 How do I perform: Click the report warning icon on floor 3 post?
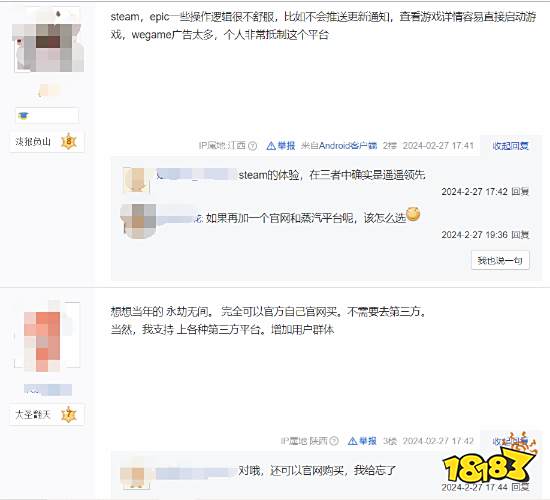[x=352, y=441]
